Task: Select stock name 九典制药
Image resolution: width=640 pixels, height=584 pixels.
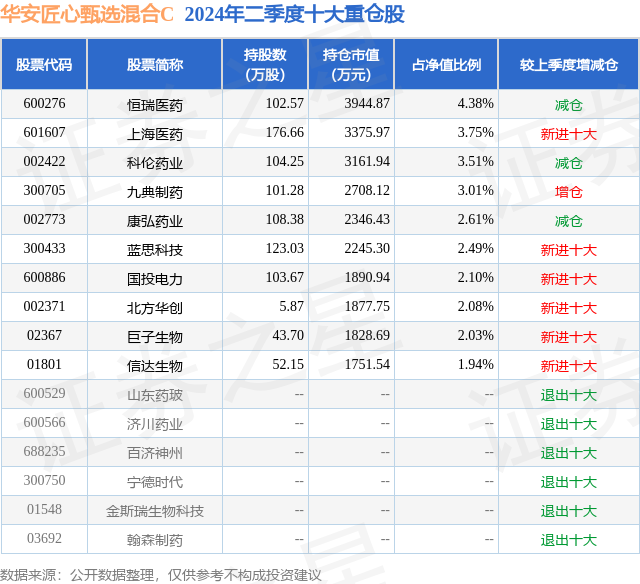Action: pos(155,192)
